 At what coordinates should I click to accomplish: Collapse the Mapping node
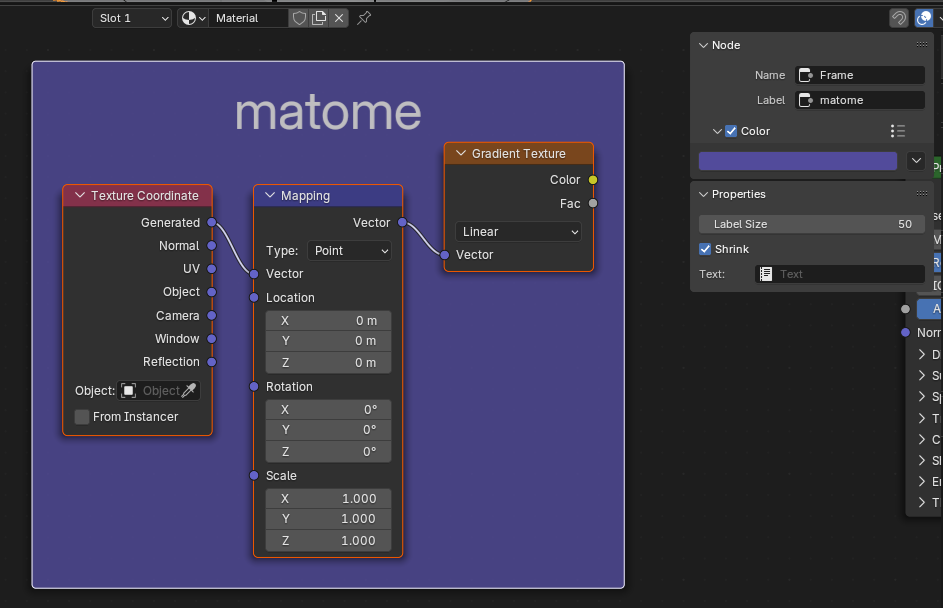[270, 195]
